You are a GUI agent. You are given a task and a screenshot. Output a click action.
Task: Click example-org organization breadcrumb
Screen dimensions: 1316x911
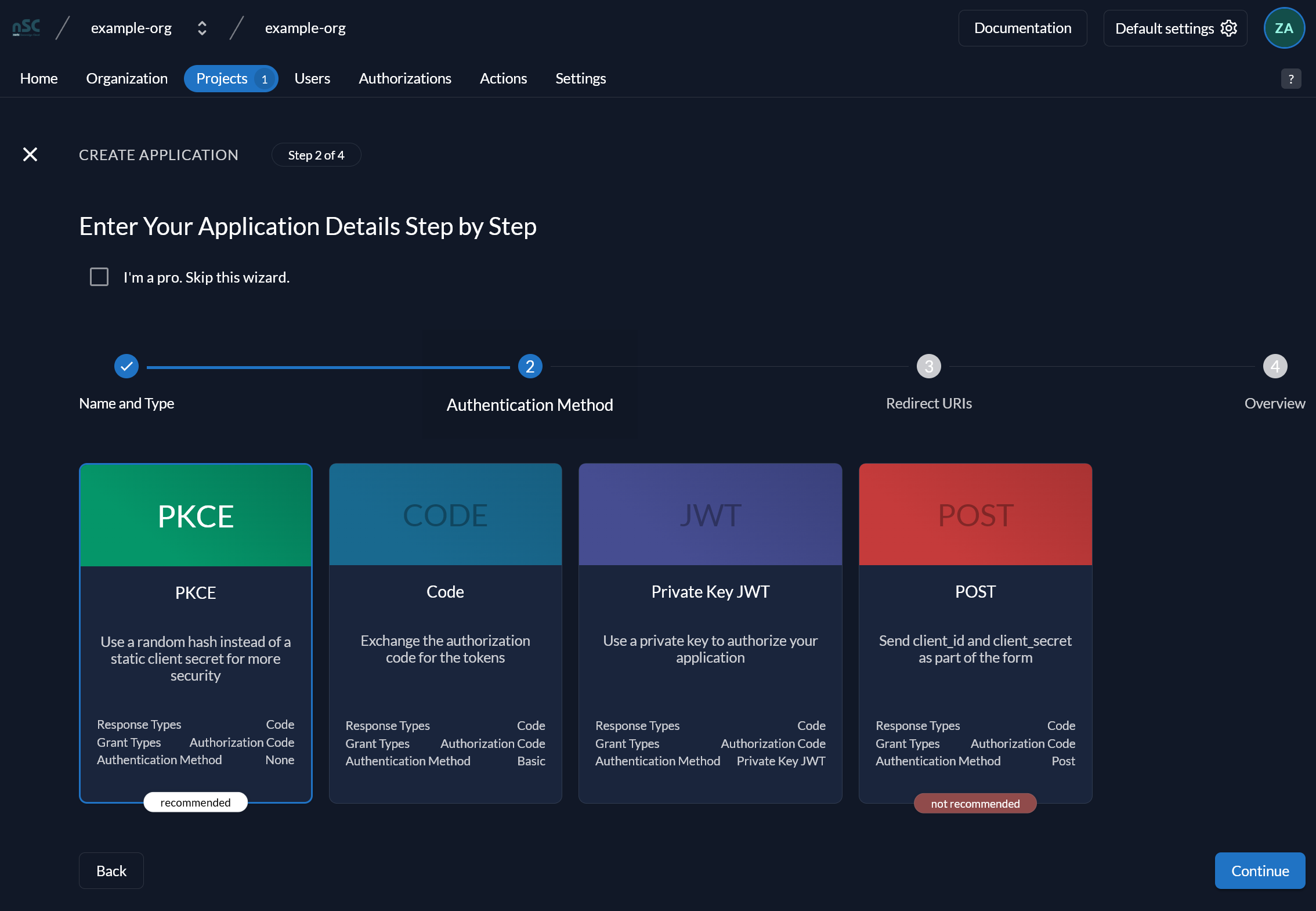click(131, 28)
